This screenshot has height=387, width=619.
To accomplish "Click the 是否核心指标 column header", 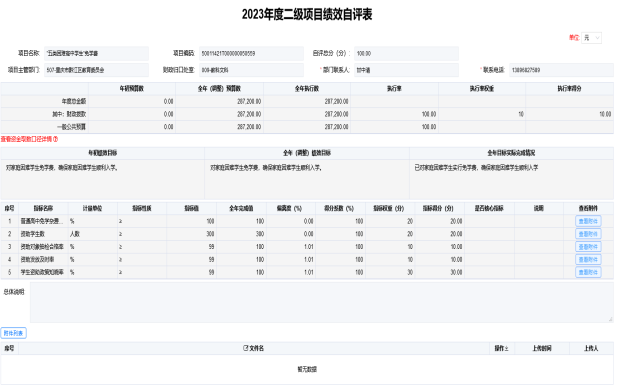I will 489,208.
